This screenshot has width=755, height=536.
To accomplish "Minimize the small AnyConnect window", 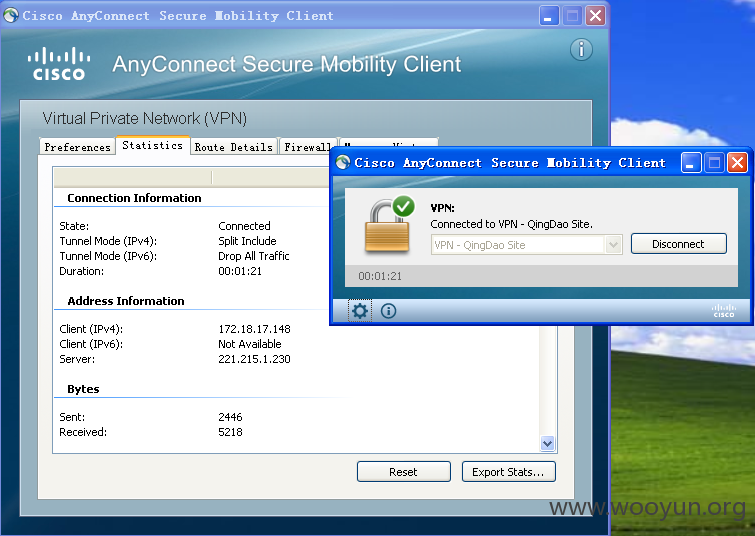I will 690,163.
